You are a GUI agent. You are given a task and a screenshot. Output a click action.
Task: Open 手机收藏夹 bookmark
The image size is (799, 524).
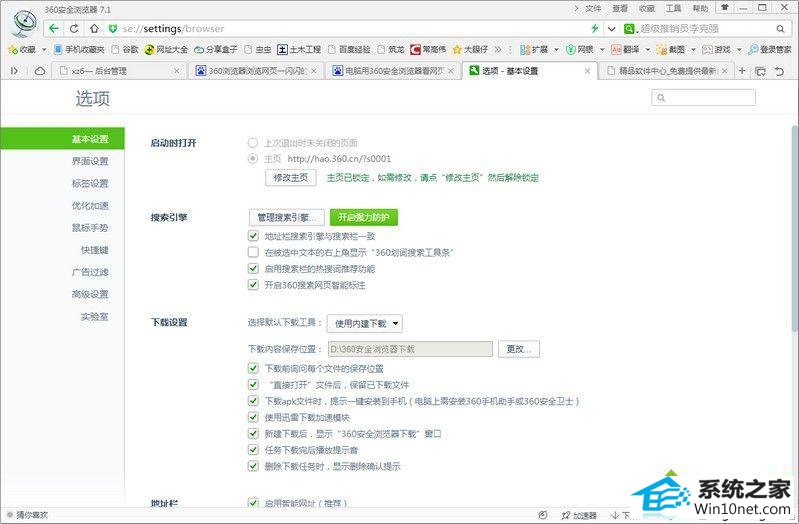point(79,49)
